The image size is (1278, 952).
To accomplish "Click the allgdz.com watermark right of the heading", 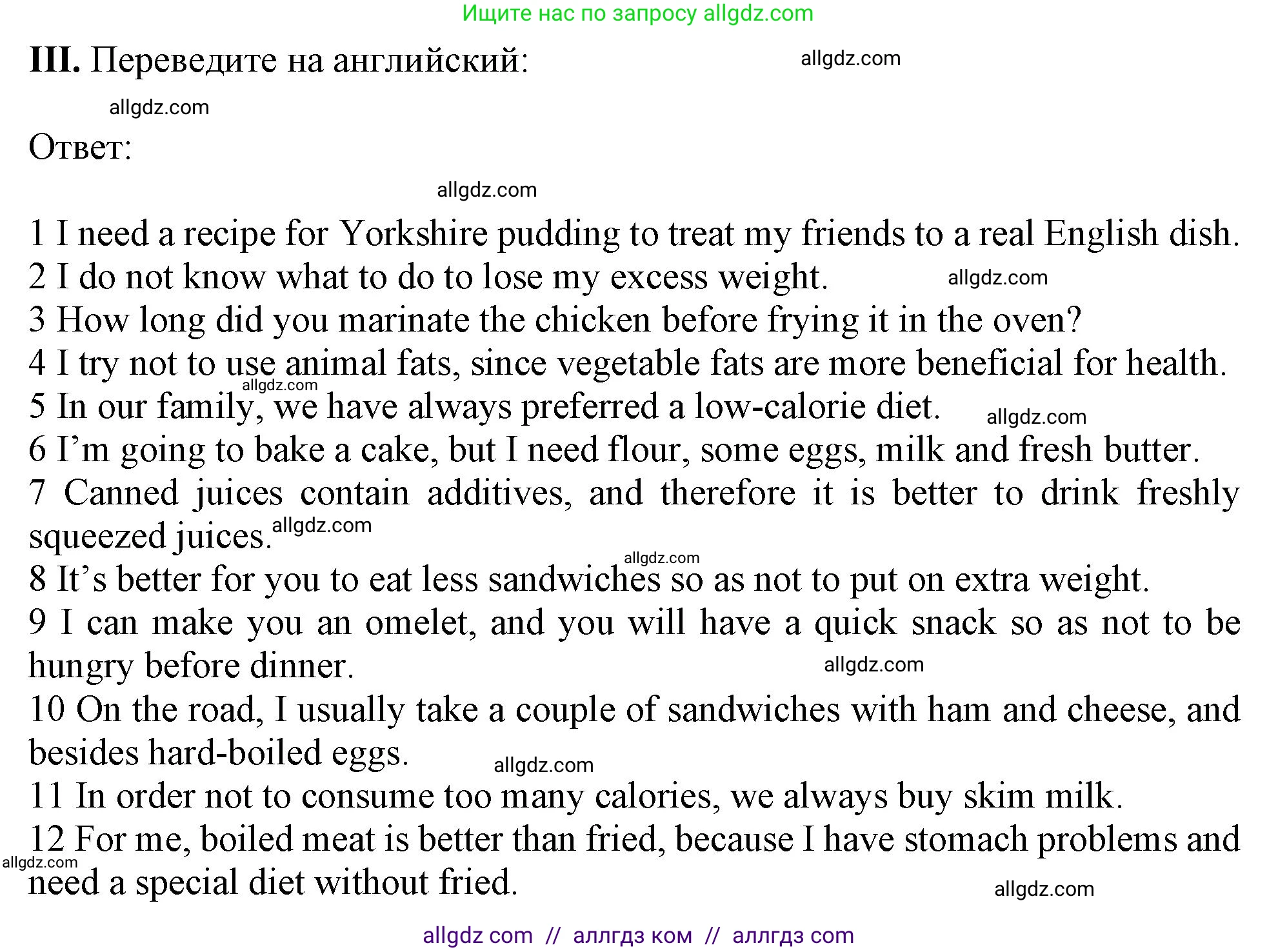I will (x=850, y=59).
